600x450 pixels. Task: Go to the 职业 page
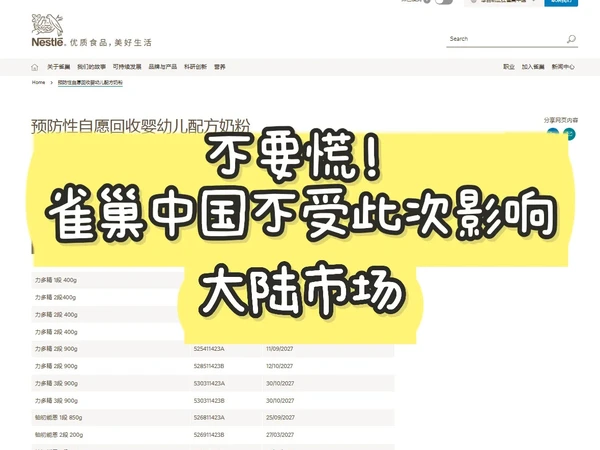[509, 67]
